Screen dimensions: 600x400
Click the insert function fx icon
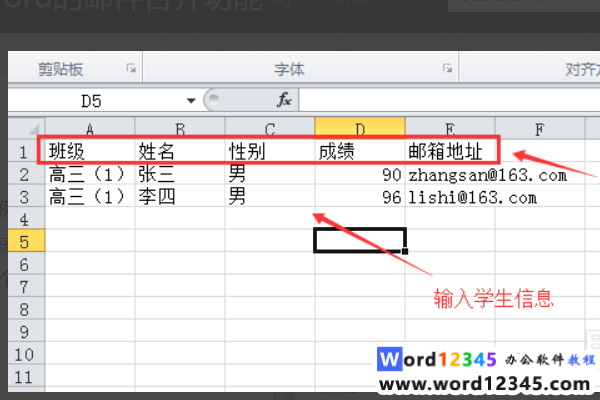click(284, 100)
